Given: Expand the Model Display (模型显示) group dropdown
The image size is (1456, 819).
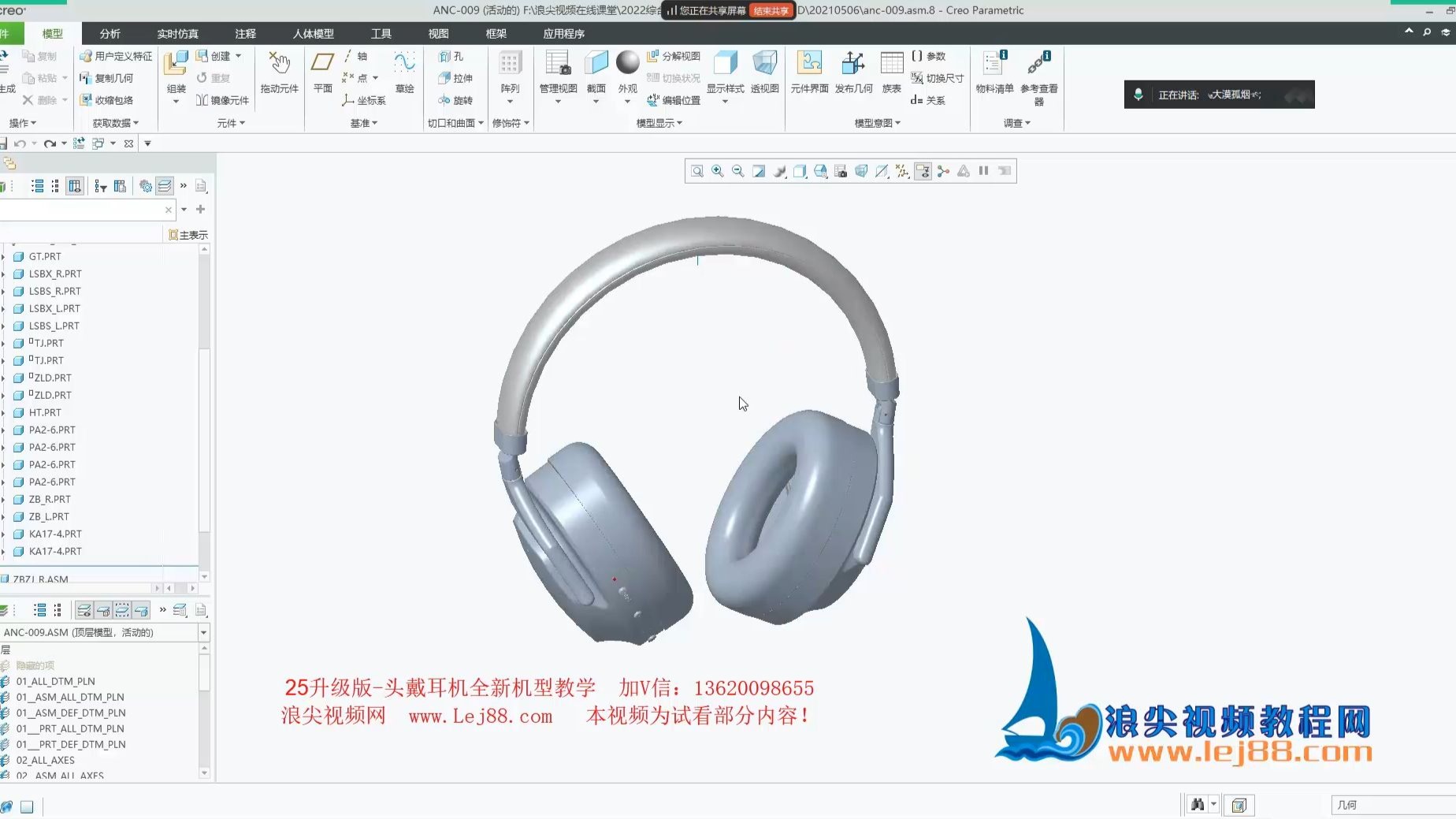Looking at the screenshot, I should [x=659, y=123].
